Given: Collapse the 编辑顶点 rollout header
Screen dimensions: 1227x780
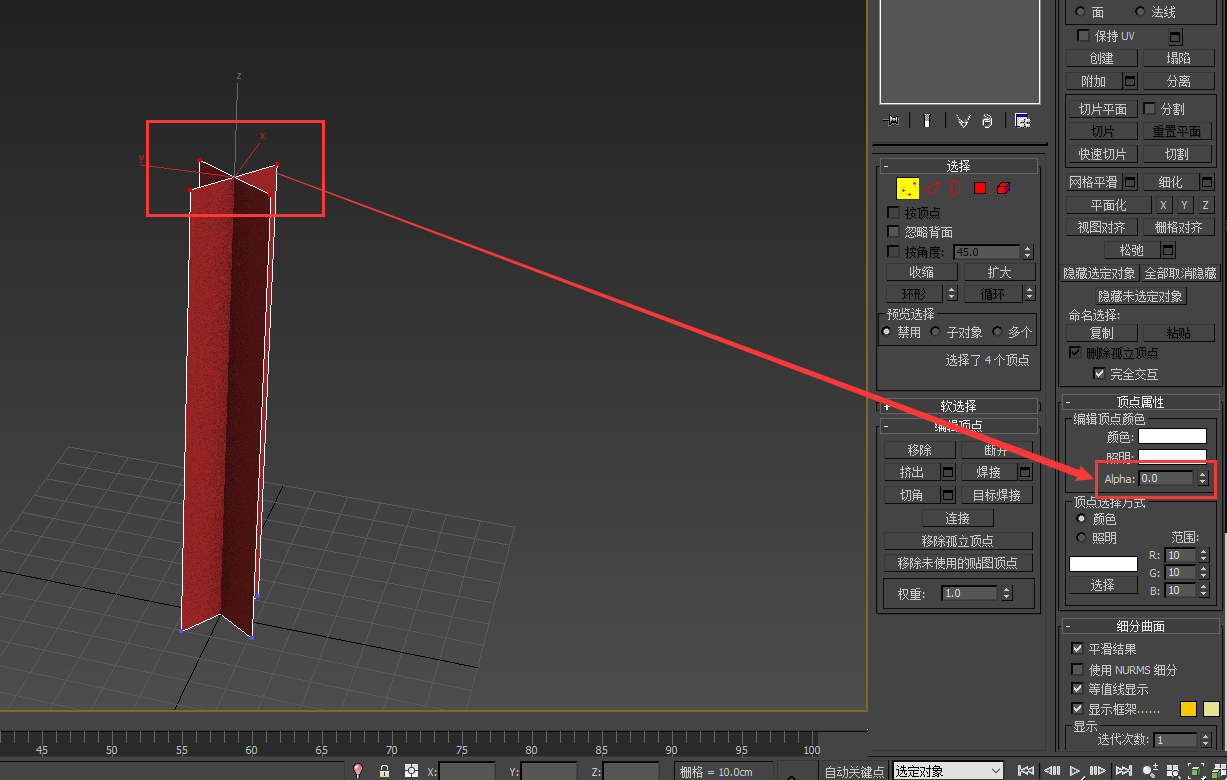Looking at the screenshot, I should (x=958, y=427).
